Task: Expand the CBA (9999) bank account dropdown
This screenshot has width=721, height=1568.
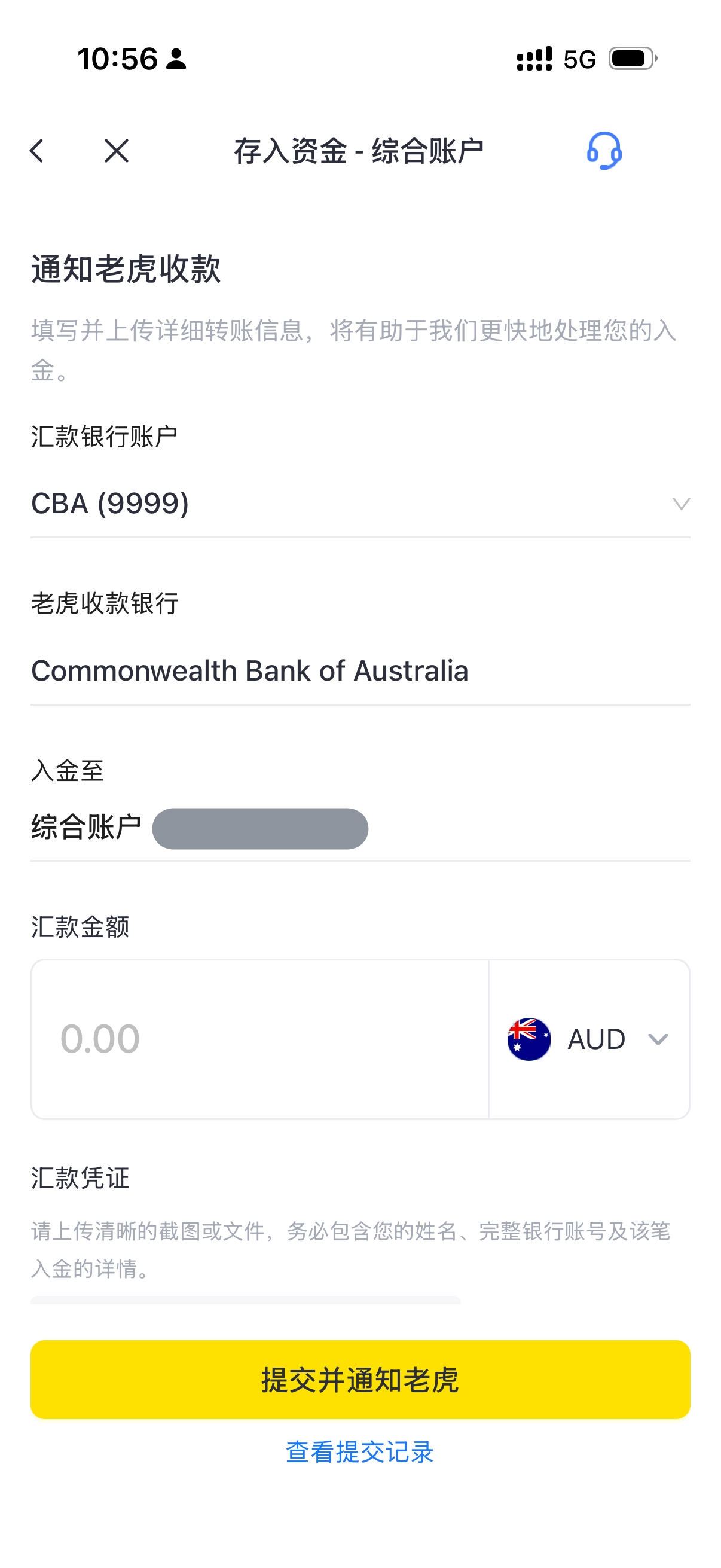Action: (360, 504)
